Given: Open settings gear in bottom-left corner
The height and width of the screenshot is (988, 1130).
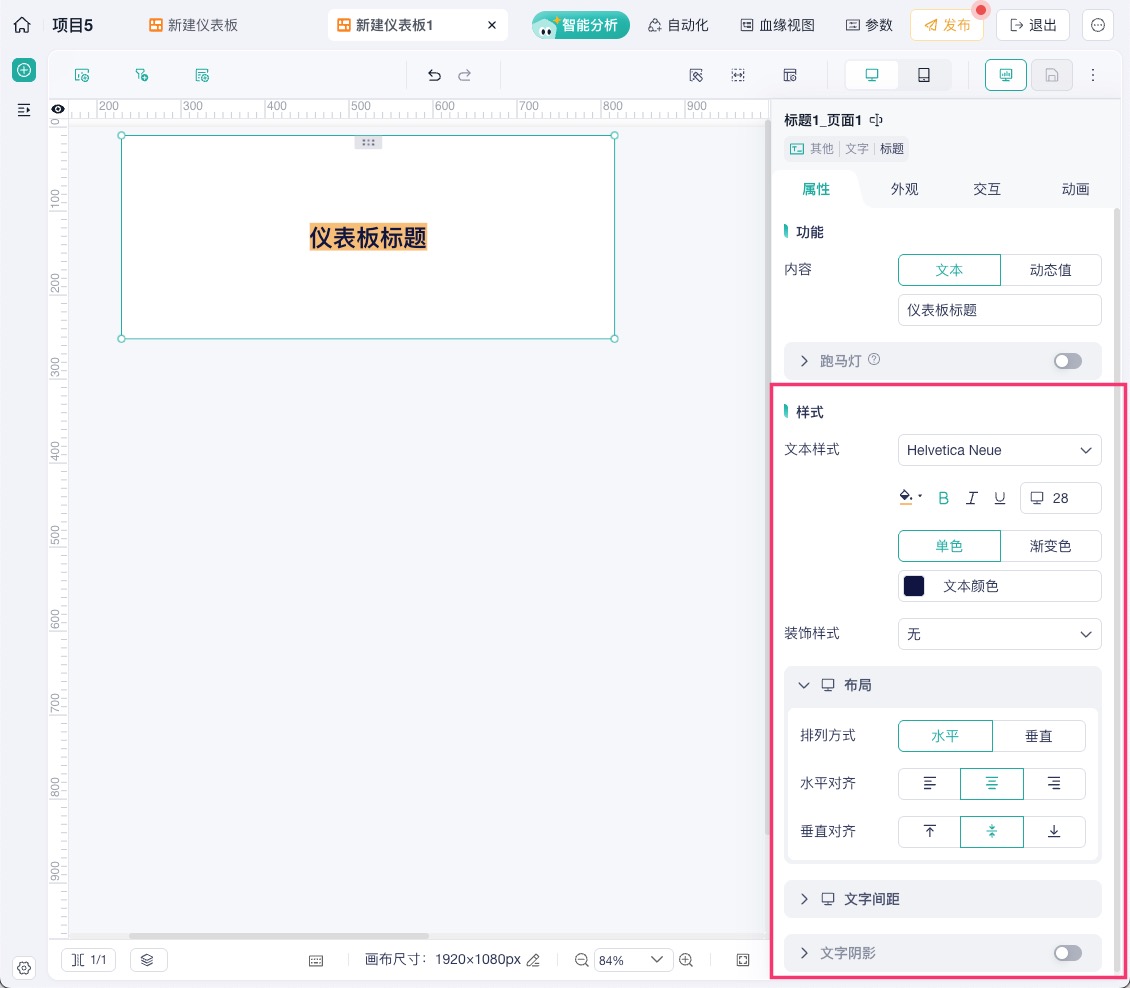Looking at the screenshot, I should coord(24,968).
